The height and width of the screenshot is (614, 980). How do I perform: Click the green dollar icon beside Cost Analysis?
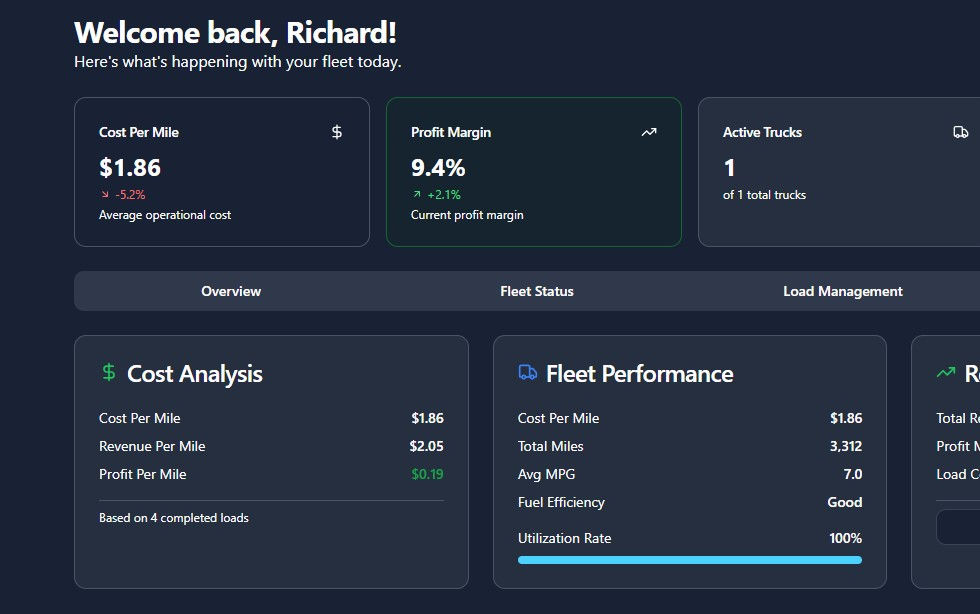tap(109, 373)
